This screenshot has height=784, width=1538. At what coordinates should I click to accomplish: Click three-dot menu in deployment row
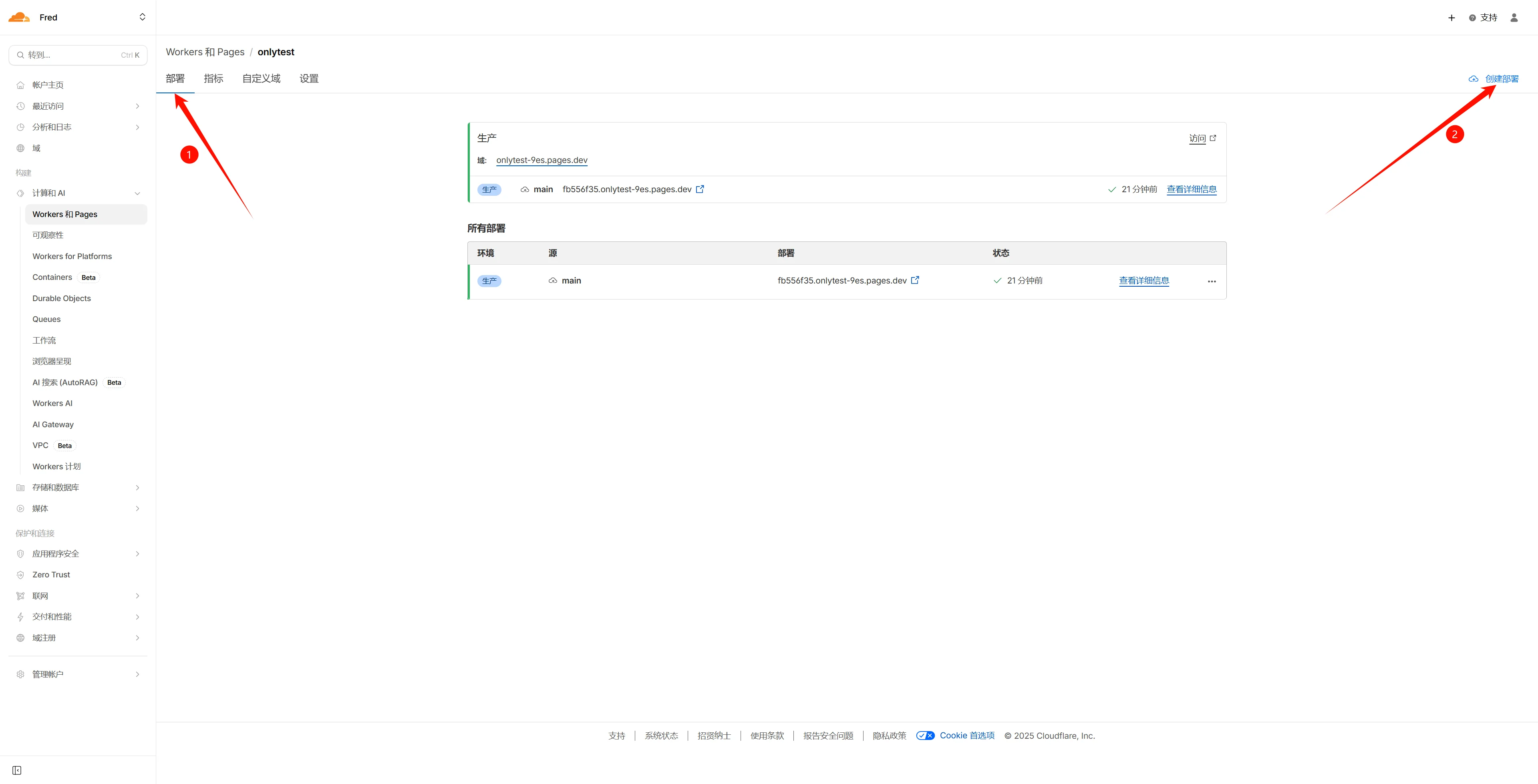tap(1212, 281)
